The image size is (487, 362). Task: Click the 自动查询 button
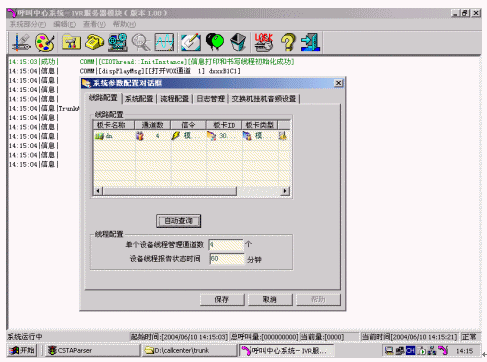(x=179, y=221)
